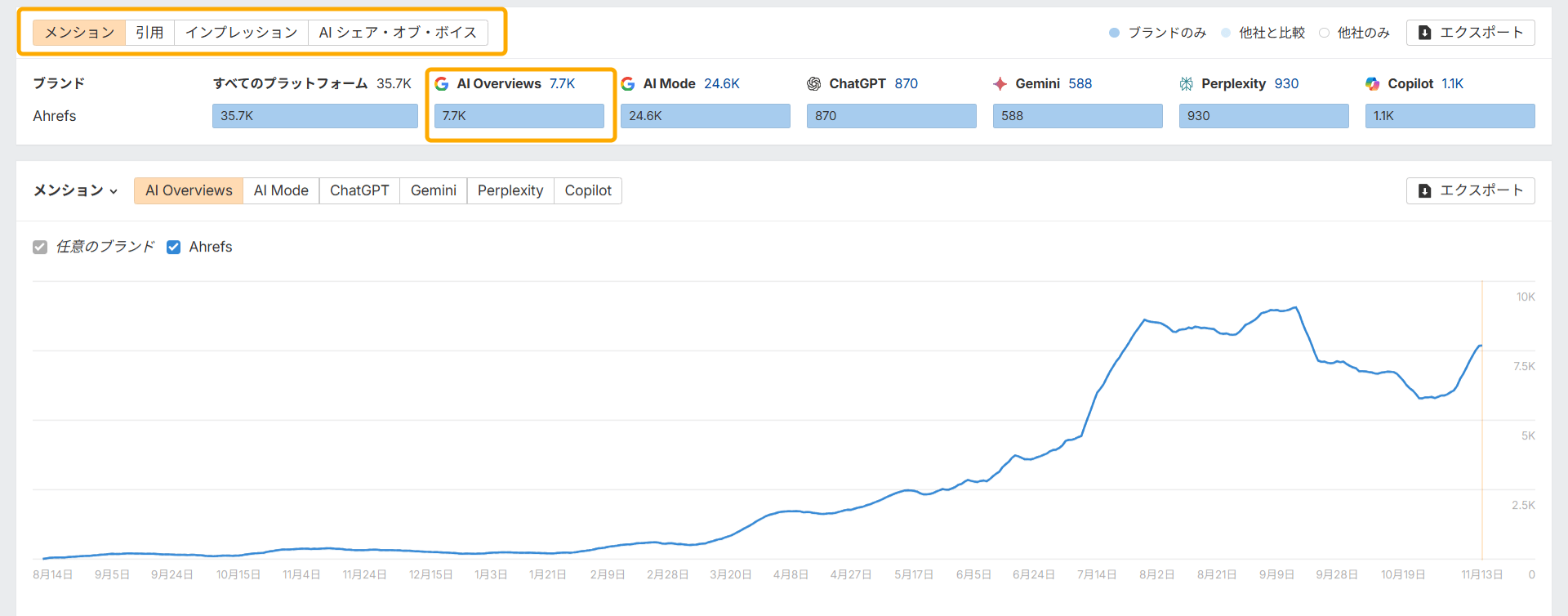Click the Perplexity logo icon
The height and width of the screenshot is (616, 1568).
pos(1187,84)
